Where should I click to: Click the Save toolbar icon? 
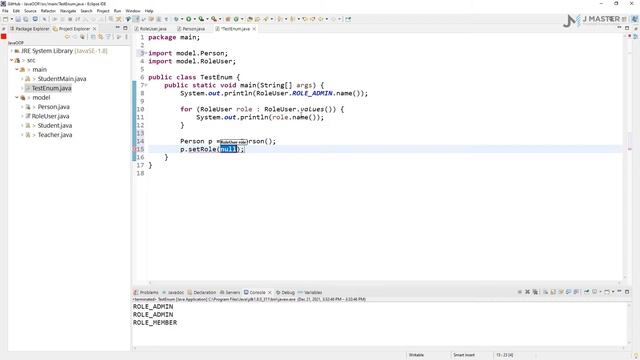(x=18, y=19)
